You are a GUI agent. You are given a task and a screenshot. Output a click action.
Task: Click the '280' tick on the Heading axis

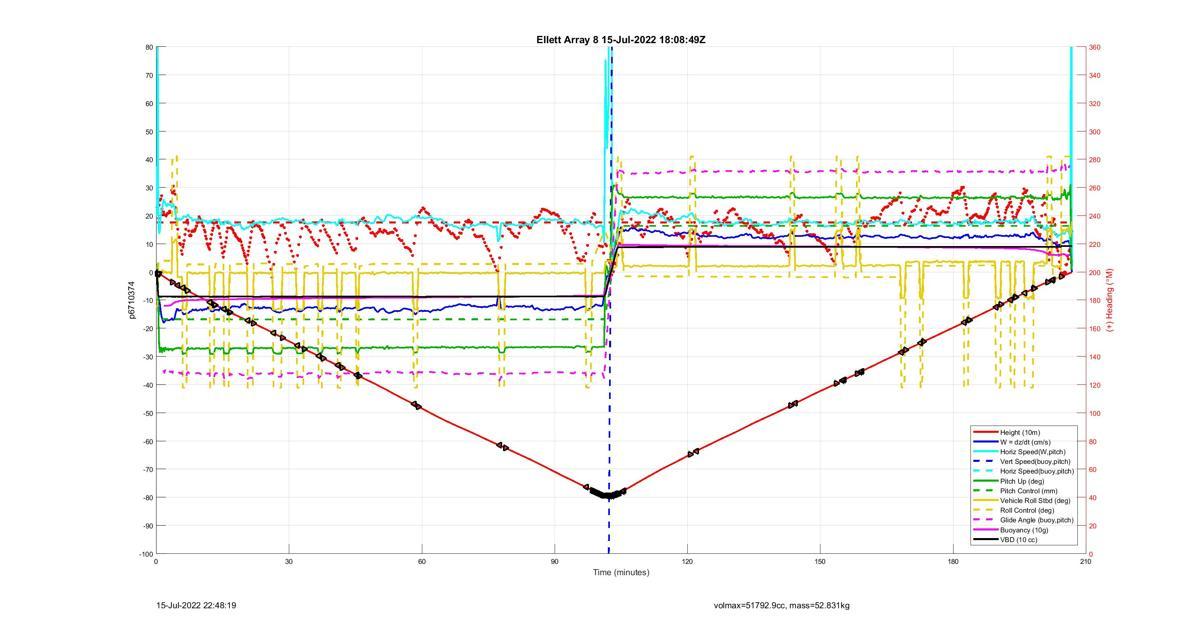pyautogui.click(x=1095, y=160)
